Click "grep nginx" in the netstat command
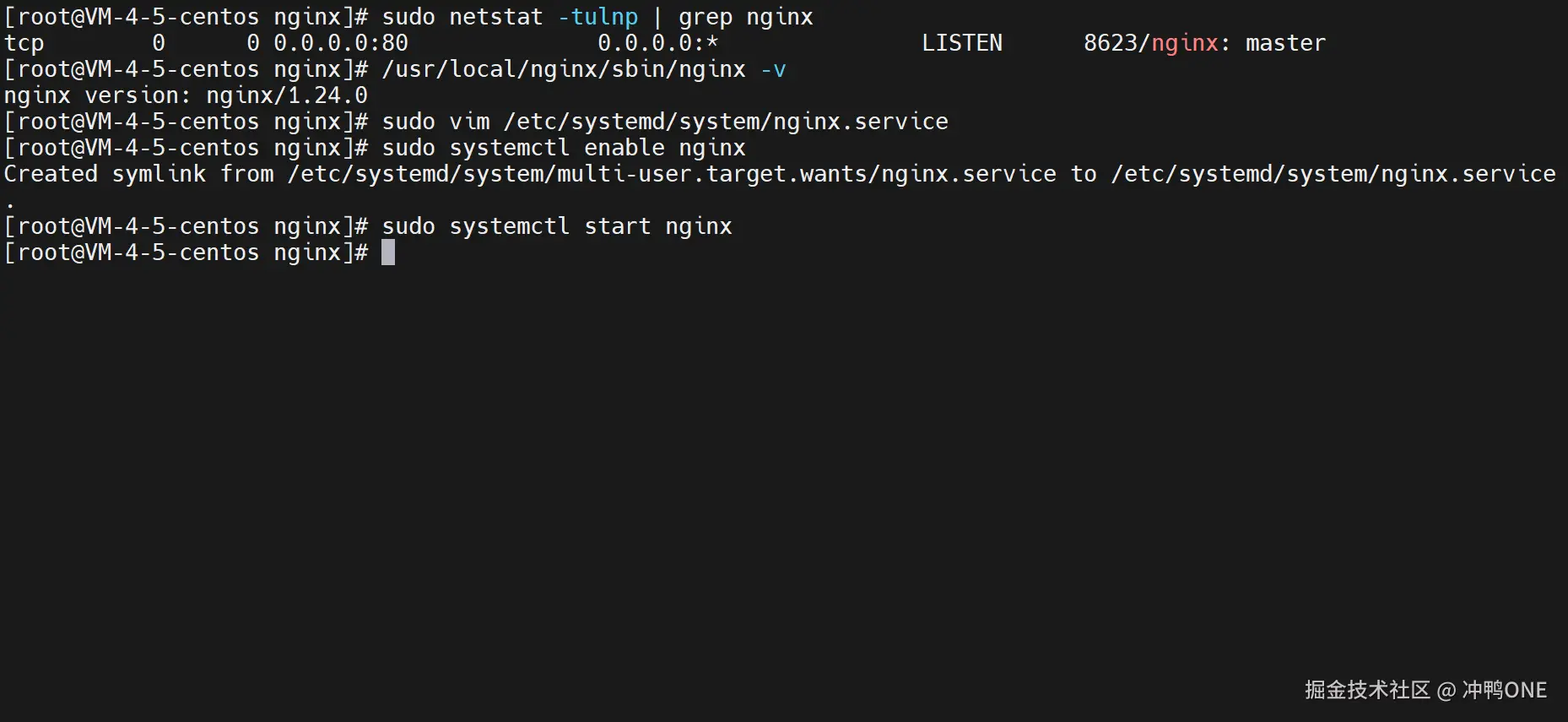Screen dimensions: 1568x722 [x=745, y=17]
